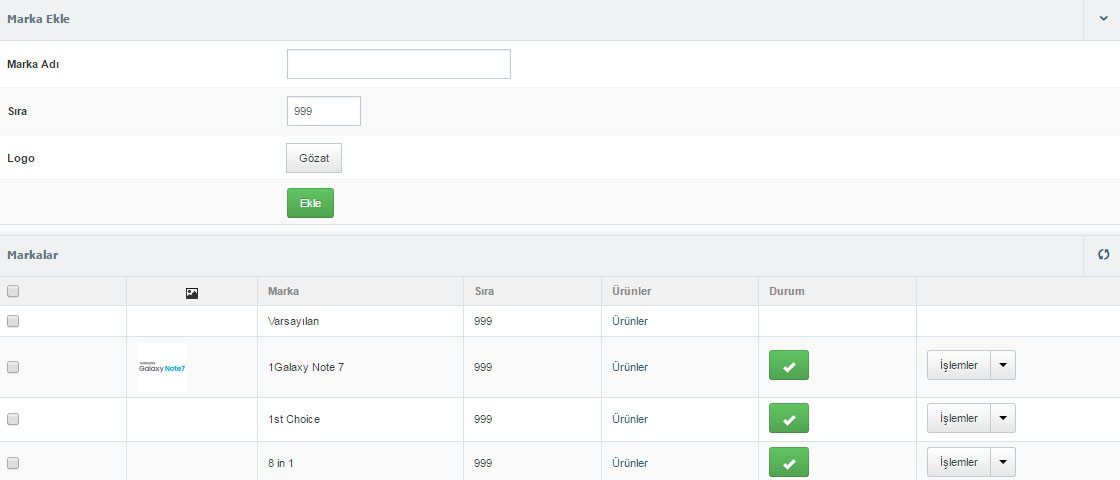Toggle status checkmark for 1Galaxy Note 7
1120x480 pixels.
click(789, 365)
